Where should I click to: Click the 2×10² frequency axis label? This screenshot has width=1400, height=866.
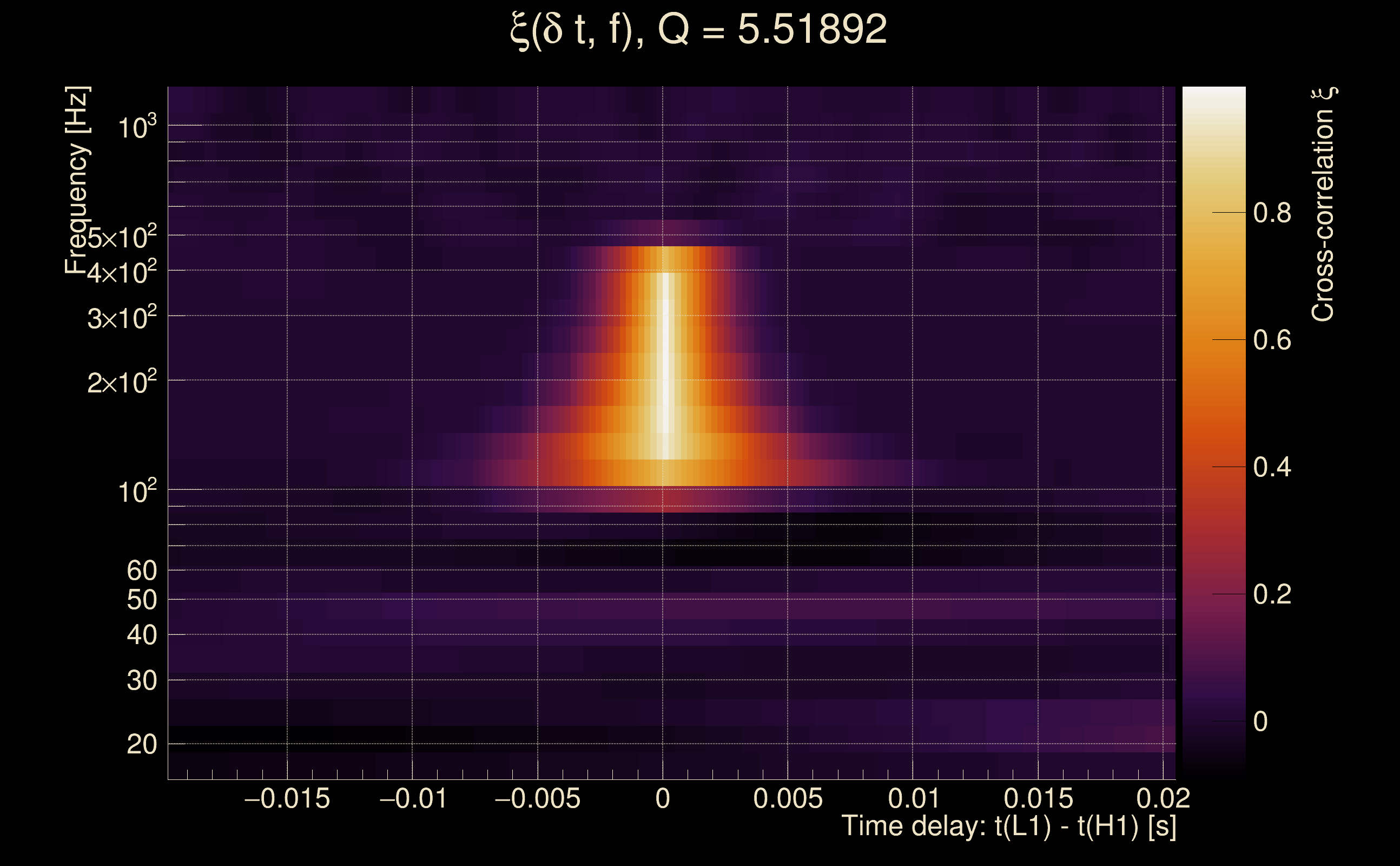point(122,382)
